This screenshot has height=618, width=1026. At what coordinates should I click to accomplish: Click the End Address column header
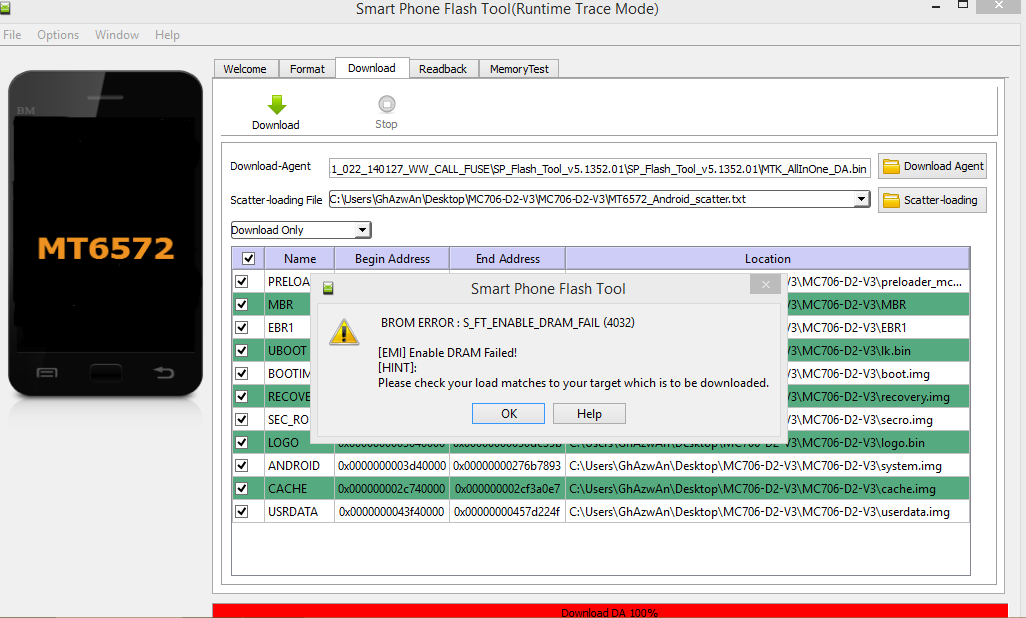tap(508, 259)
